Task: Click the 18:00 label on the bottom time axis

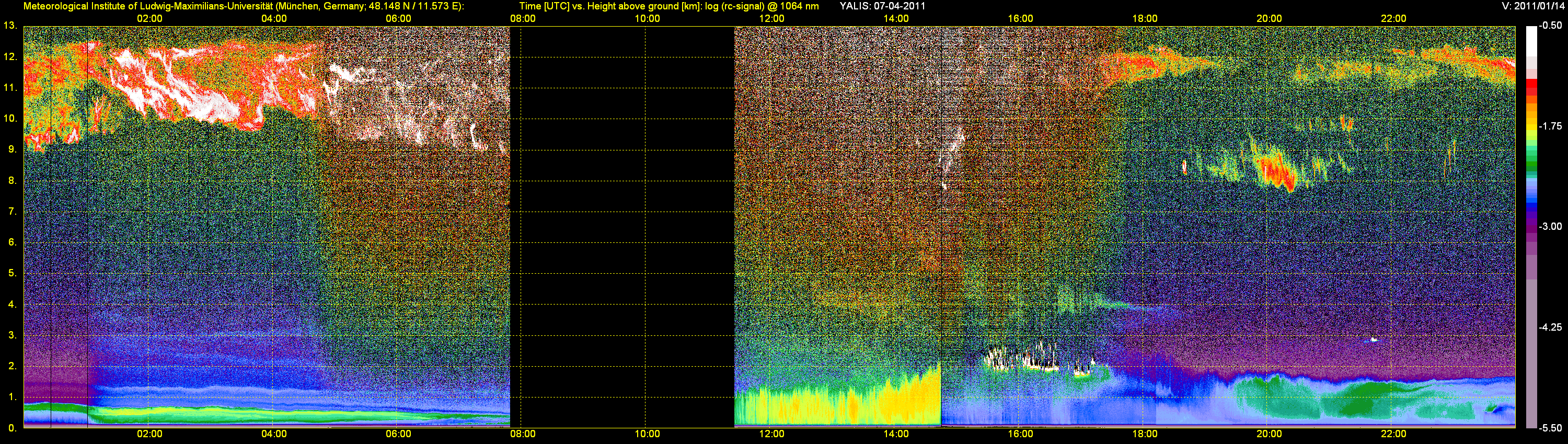Action: pyautogui.click(x=1145, y=434)
